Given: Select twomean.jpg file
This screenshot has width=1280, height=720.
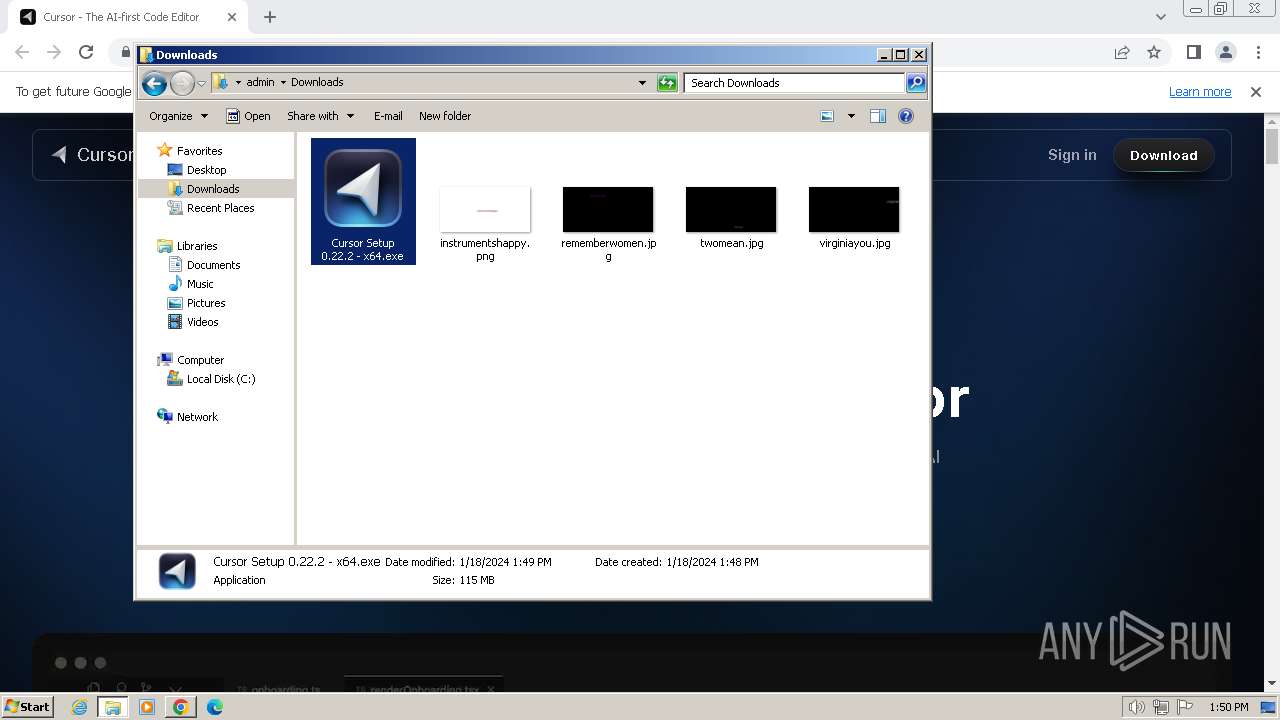Looking at the screenshot, I should 731,217.
